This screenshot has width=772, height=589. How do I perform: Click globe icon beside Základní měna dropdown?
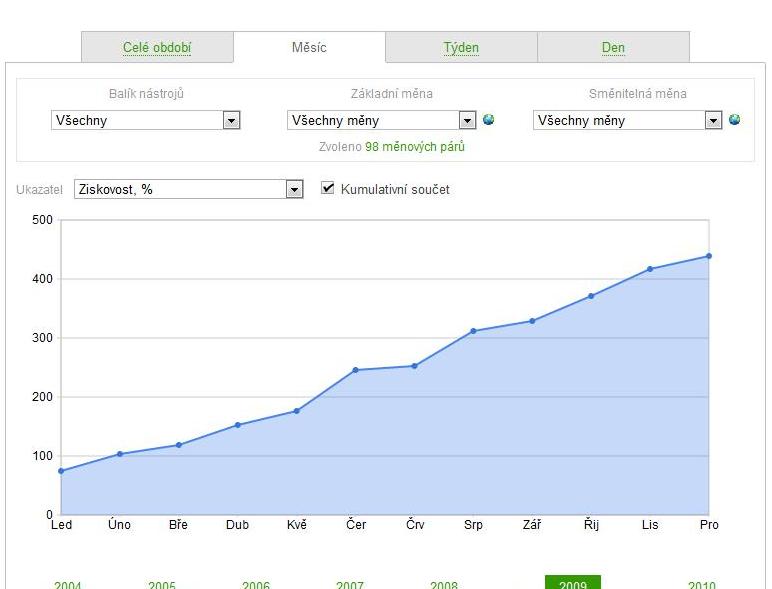click(x=488, y=120)
